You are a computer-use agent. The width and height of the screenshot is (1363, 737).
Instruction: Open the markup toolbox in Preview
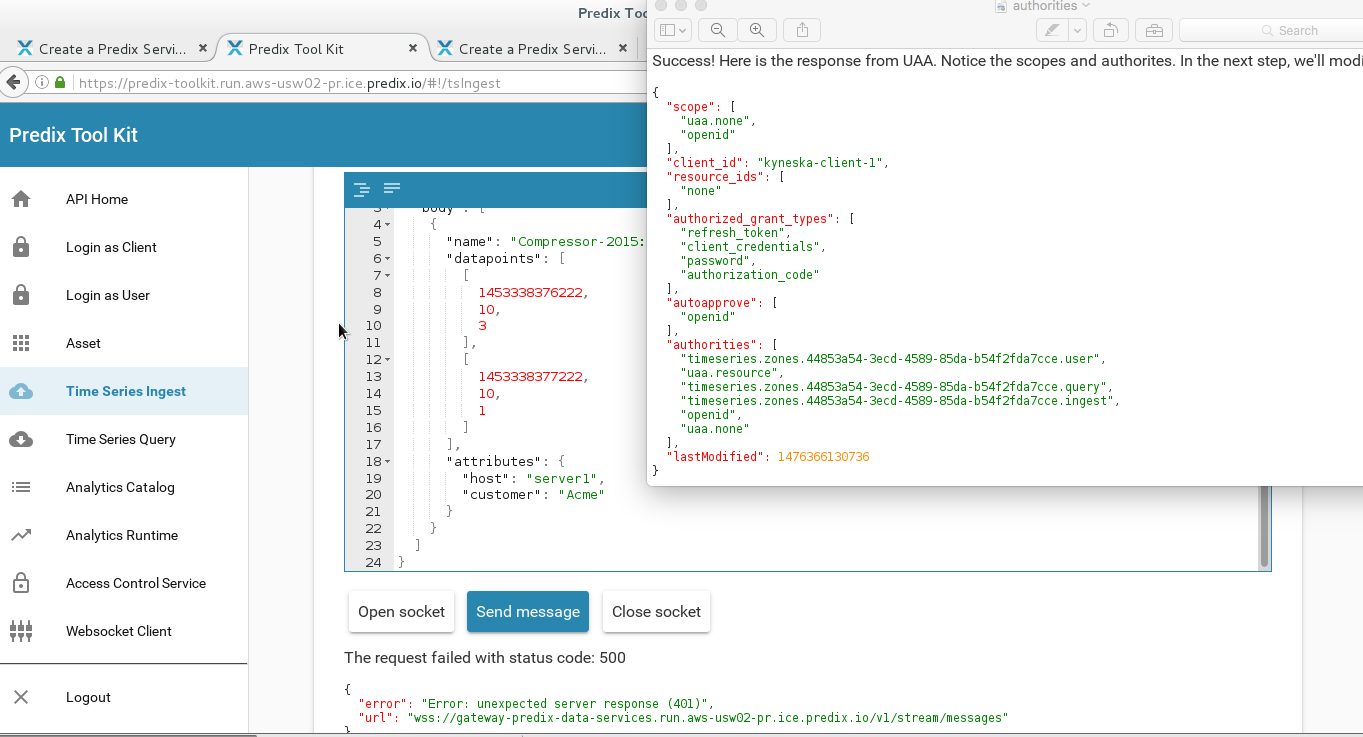(1154, 30)
